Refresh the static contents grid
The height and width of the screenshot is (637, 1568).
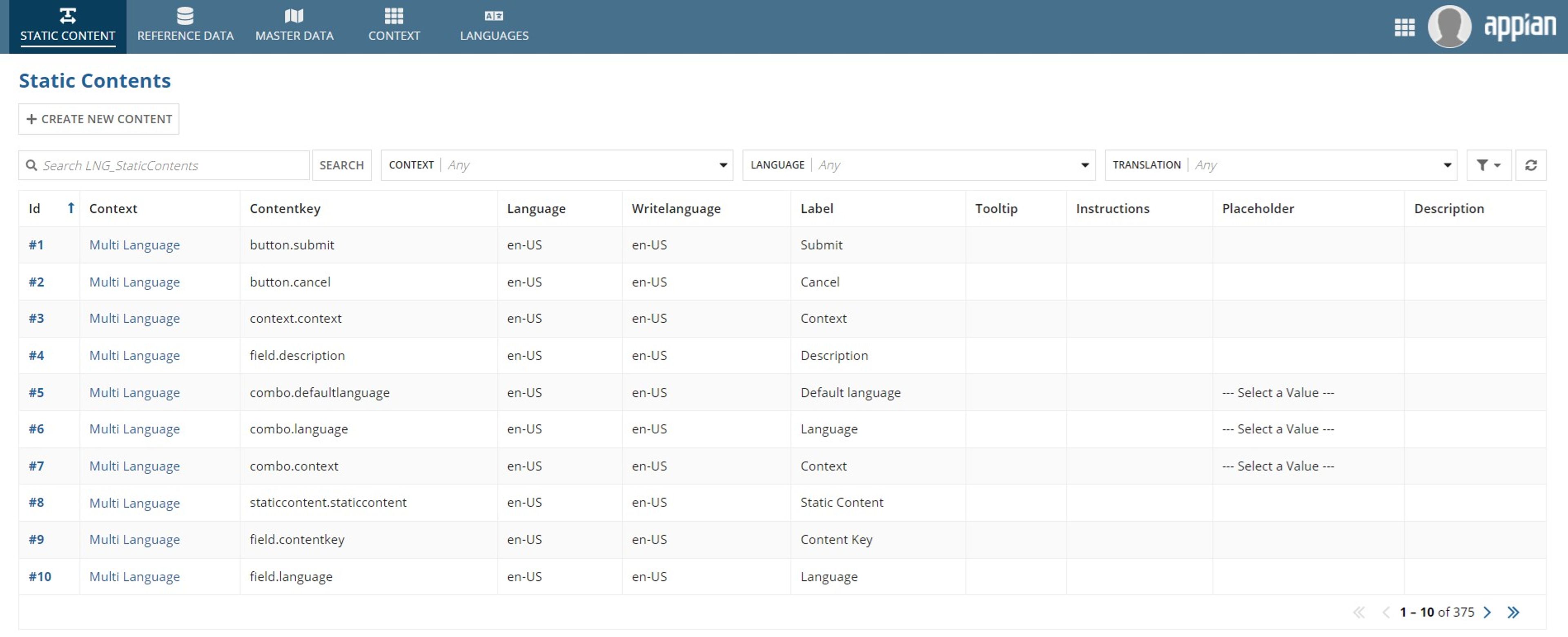point(1530,165)
